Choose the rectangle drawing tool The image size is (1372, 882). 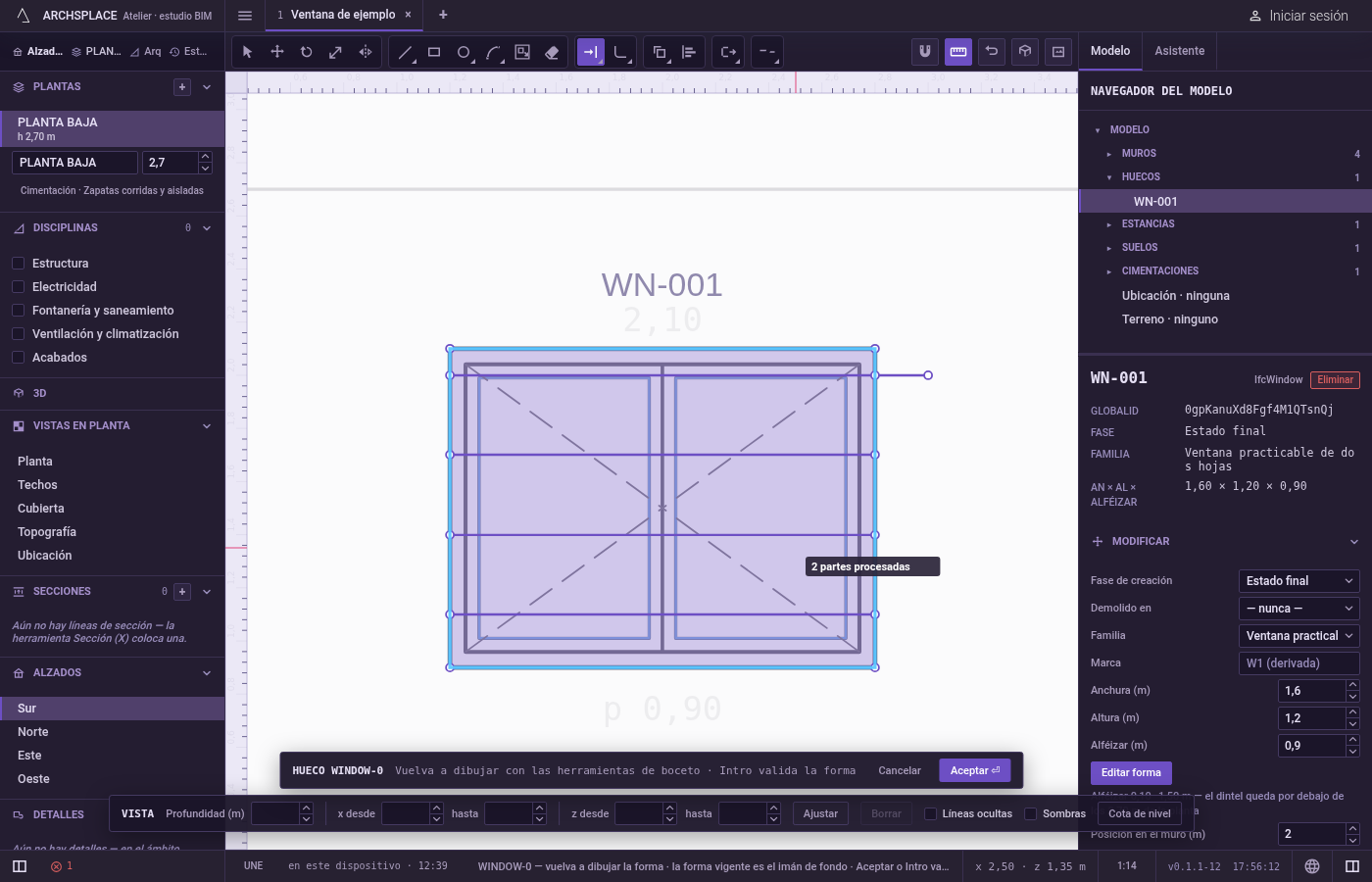(434, 52)
